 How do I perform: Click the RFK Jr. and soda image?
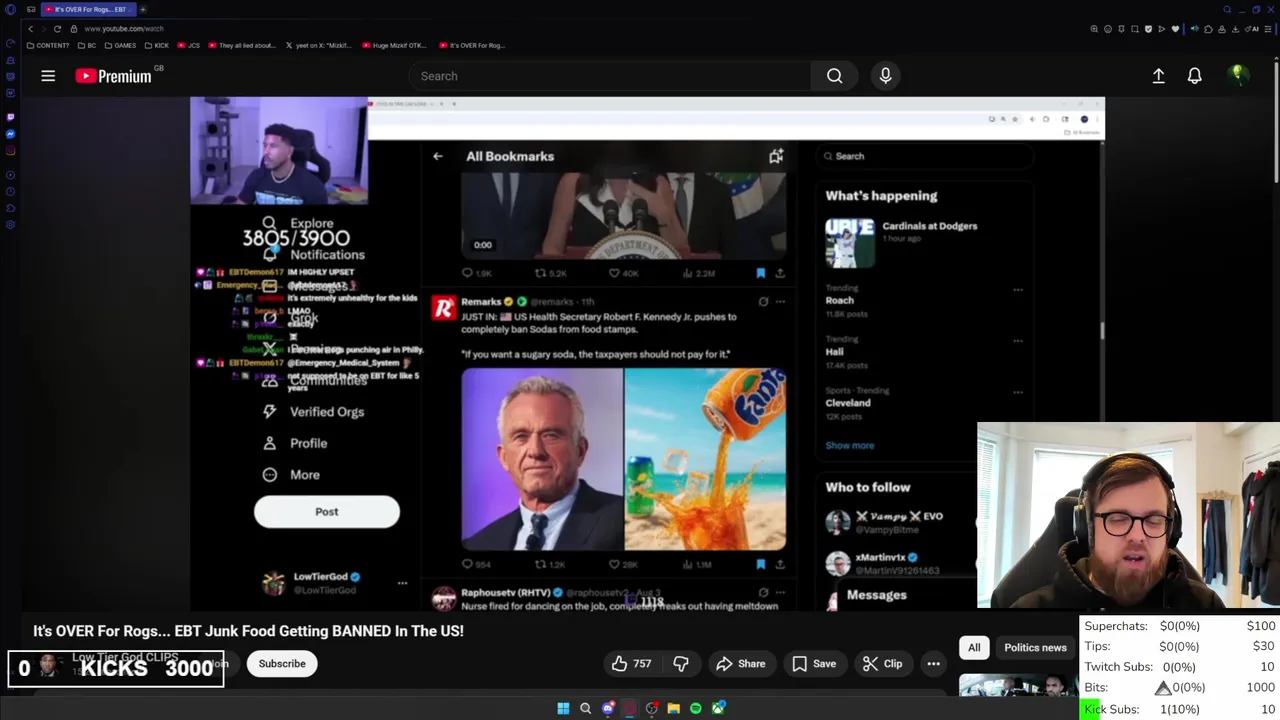pos(623,459)
